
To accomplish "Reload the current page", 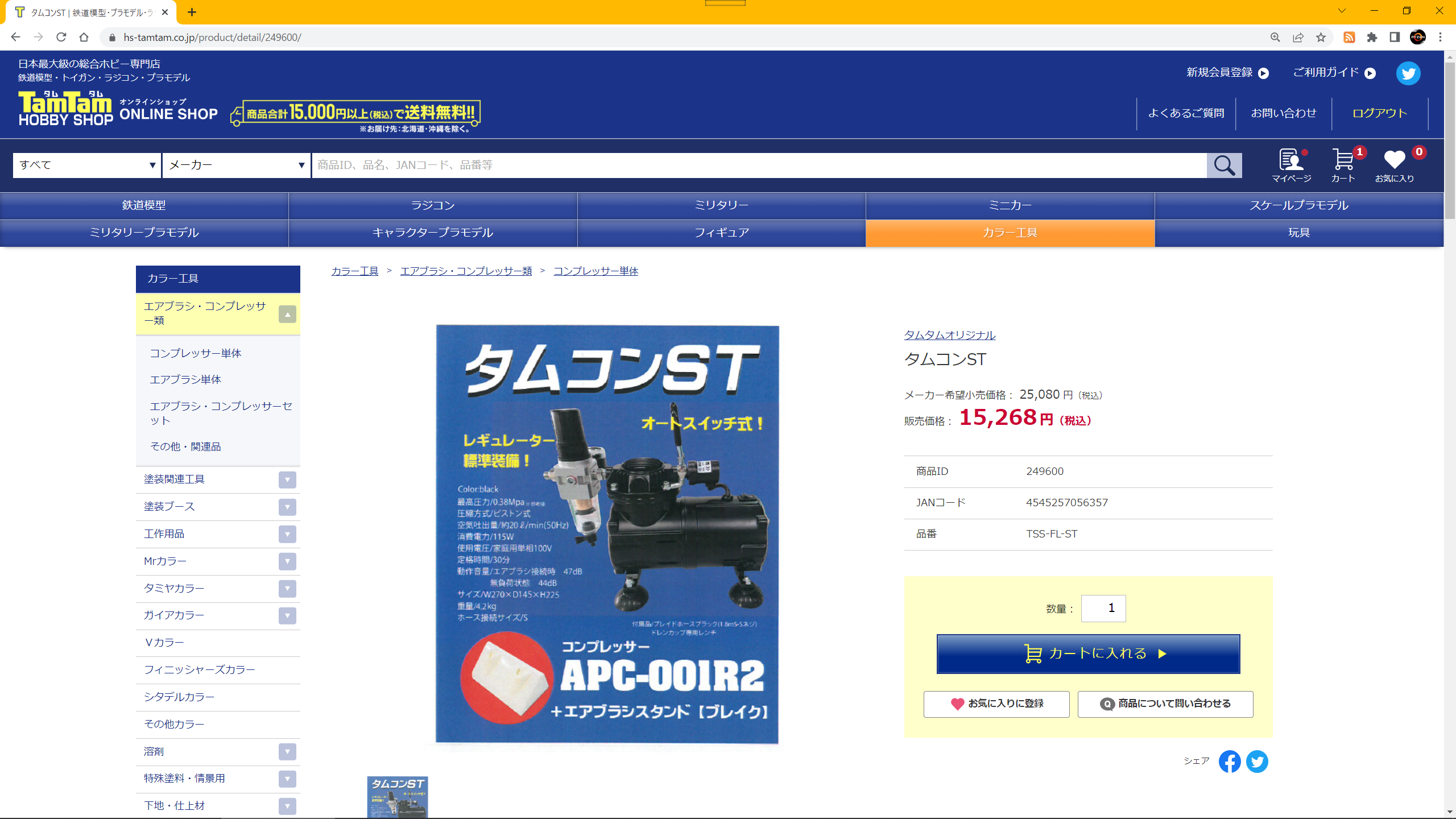I will (61, 37).
